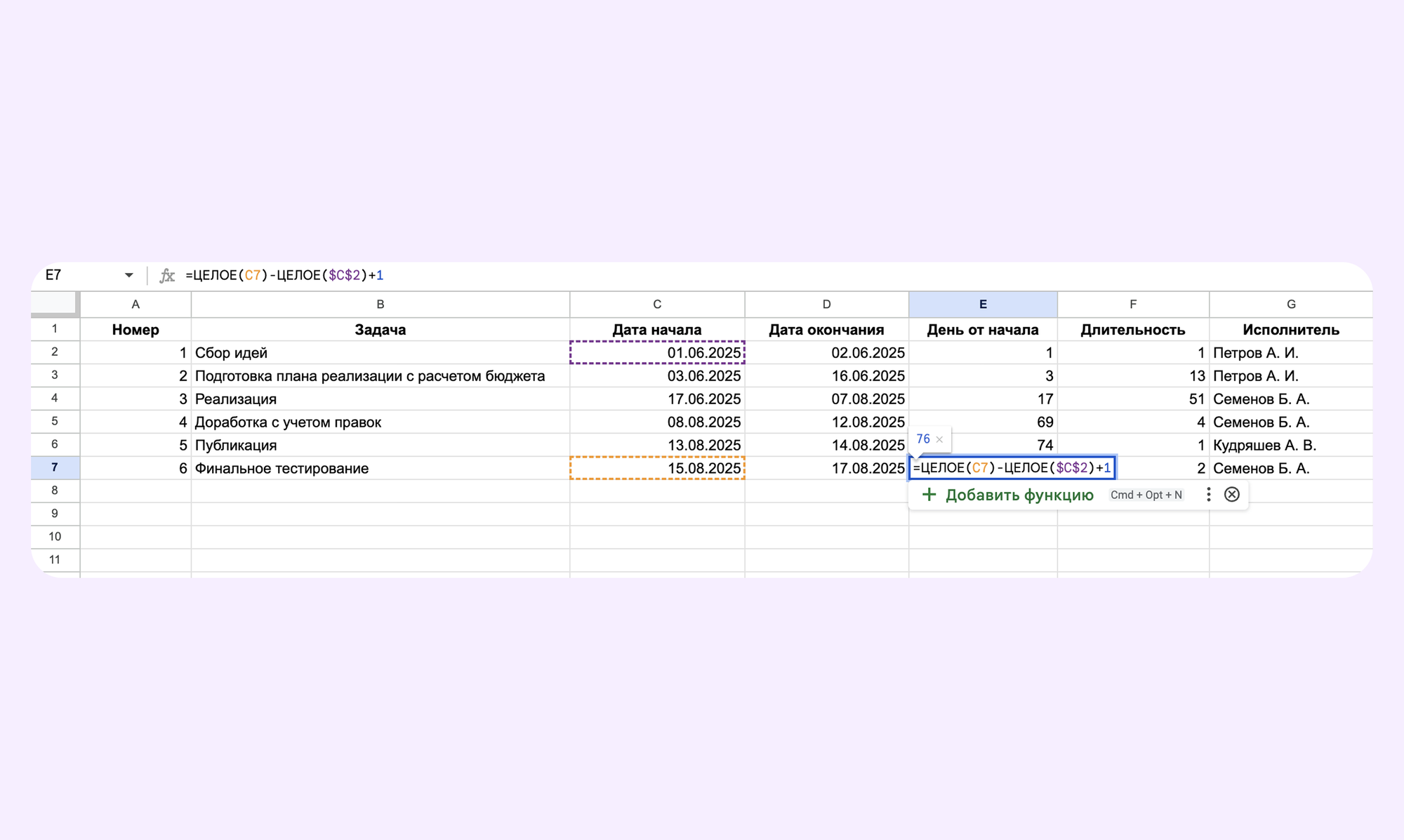Click the fx function icon
Screen dimensions: 1404x840
click(x=167, y=275)
